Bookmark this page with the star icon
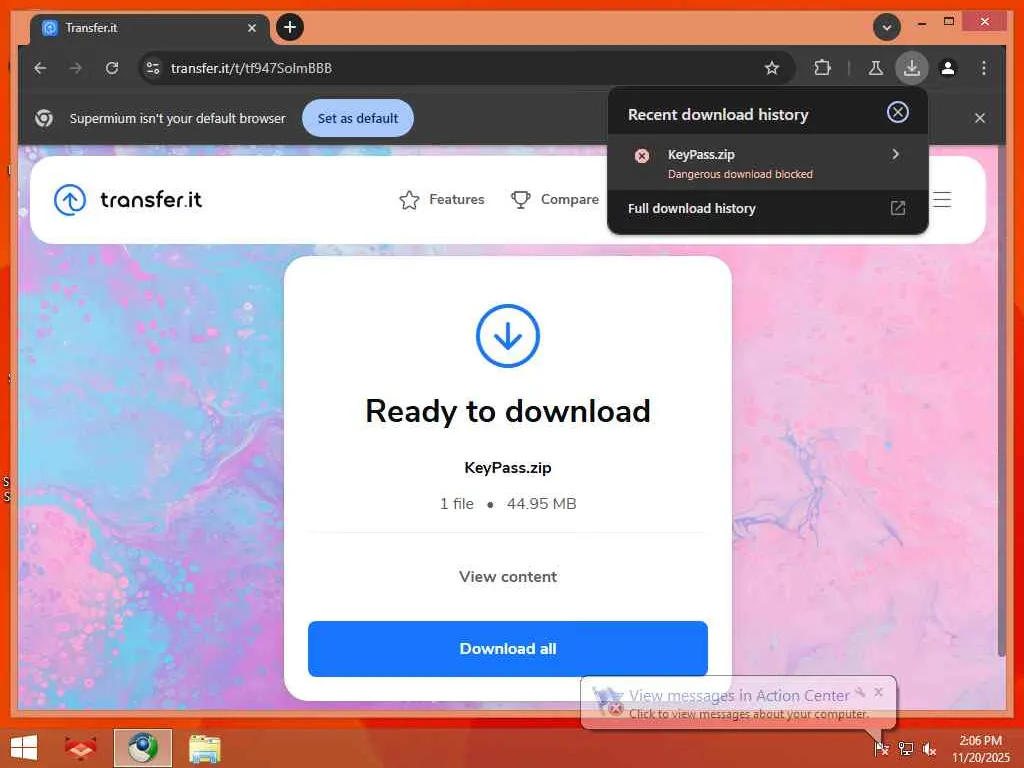Image resolution: width=1024 pixels, height=768 pixels. 772,68
